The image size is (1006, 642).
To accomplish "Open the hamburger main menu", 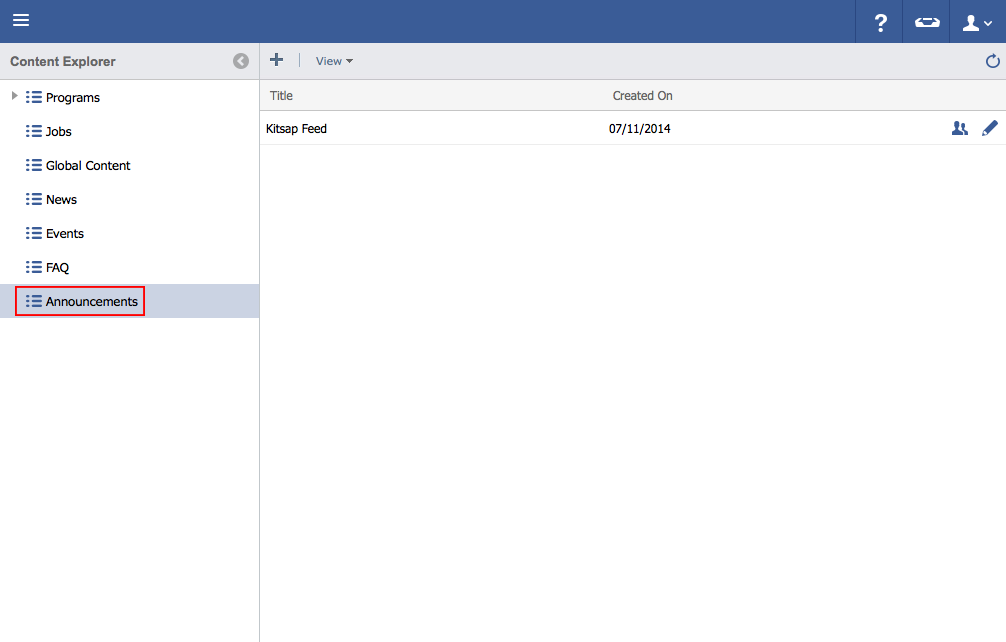I will pos(20,21).
